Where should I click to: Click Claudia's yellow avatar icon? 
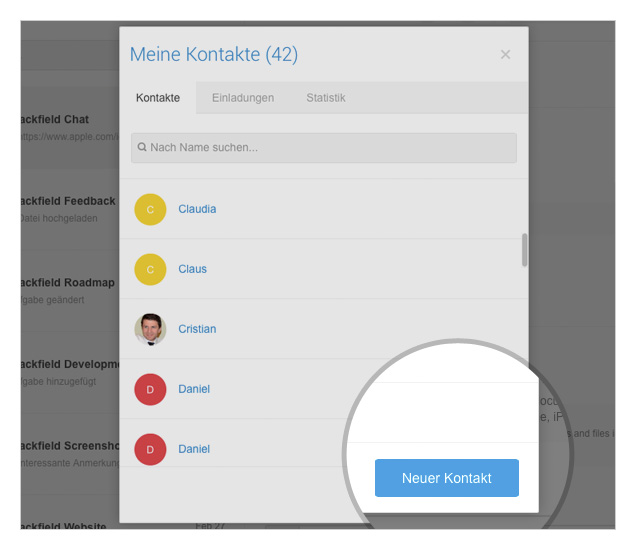click(150, 209)
